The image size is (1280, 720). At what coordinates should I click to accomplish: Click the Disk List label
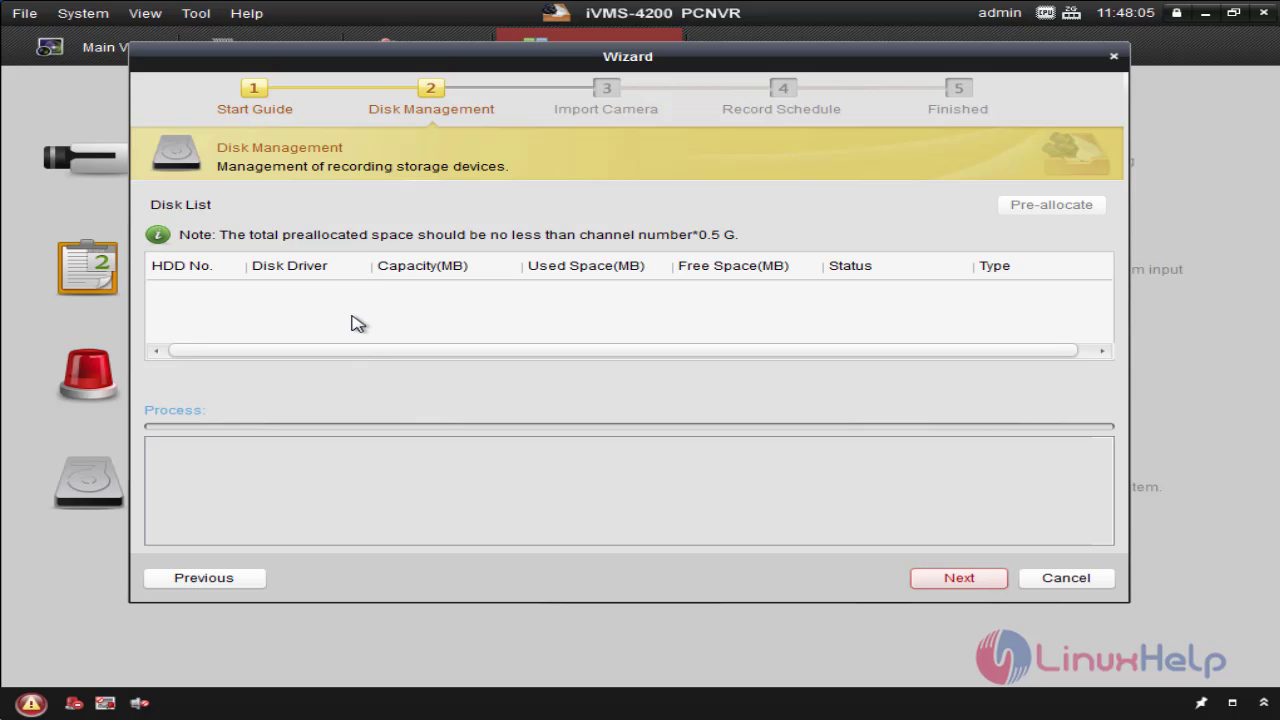[181, 205]
